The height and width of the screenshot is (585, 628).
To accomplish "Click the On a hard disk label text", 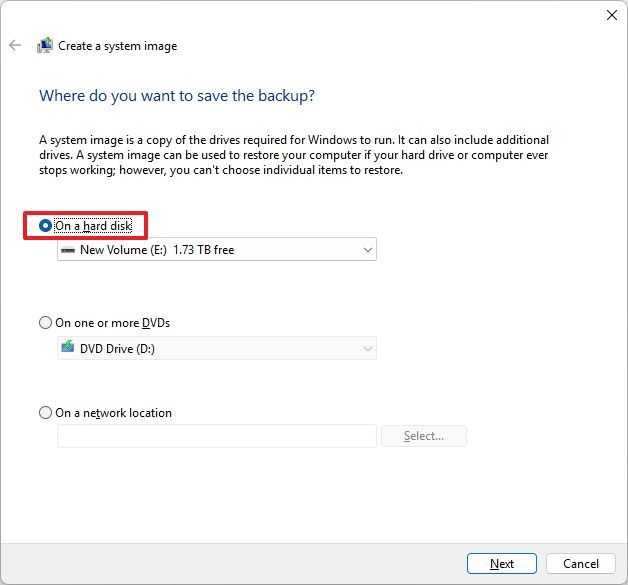I will tap(93, 226).
